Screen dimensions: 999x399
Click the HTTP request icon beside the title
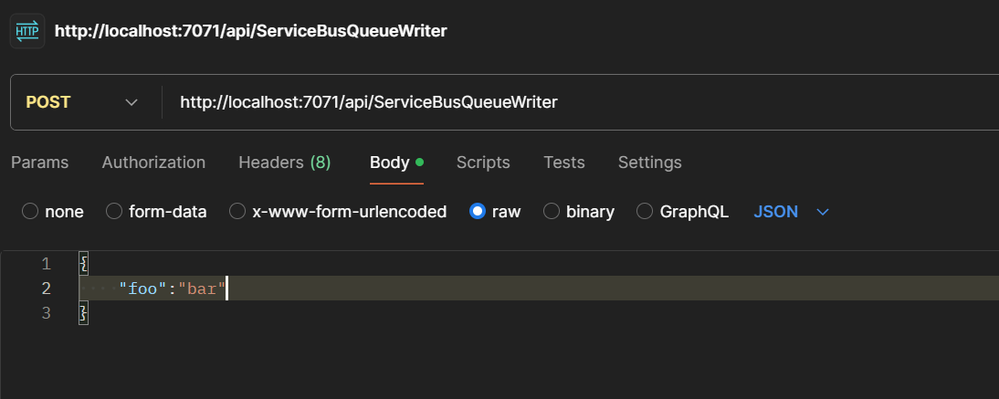27,31
